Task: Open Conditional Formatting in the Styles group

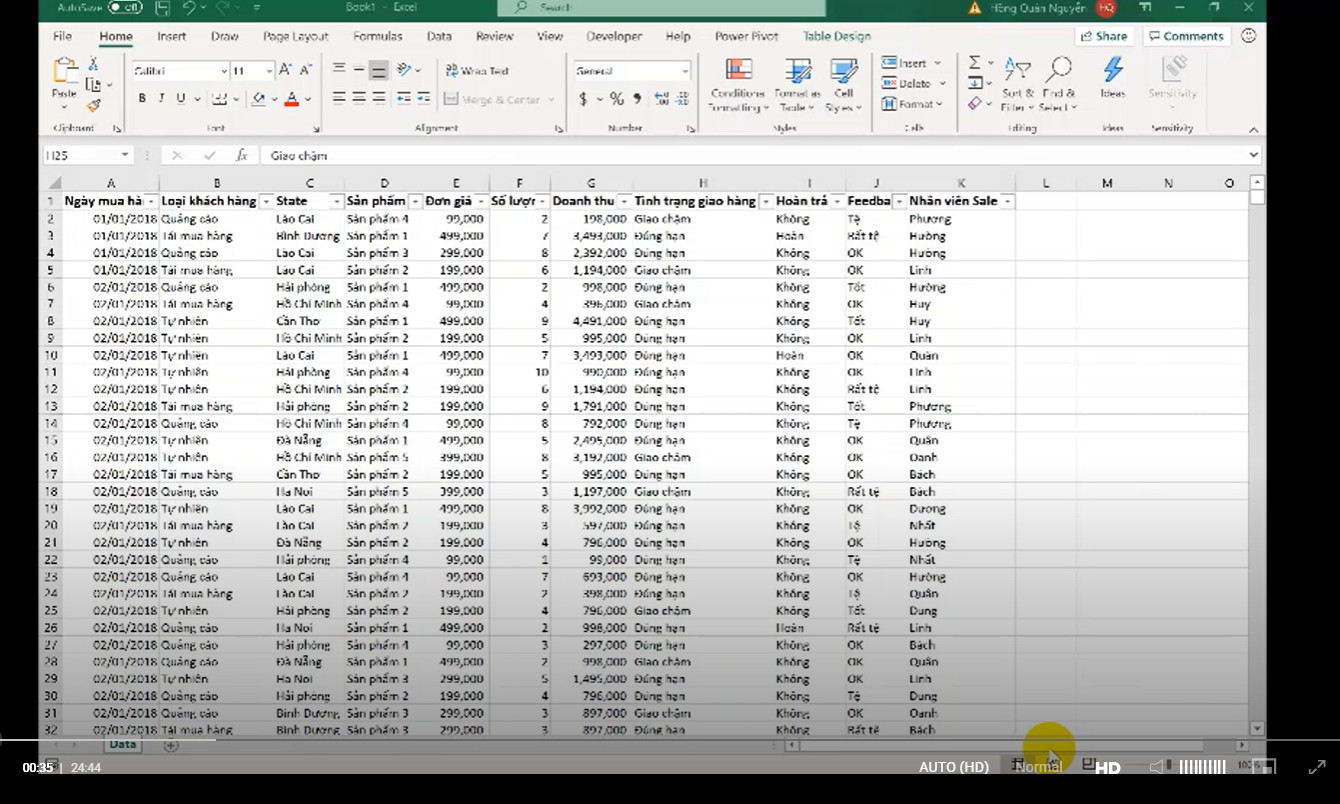Action: pyautogui.click(x=738, y=84)
